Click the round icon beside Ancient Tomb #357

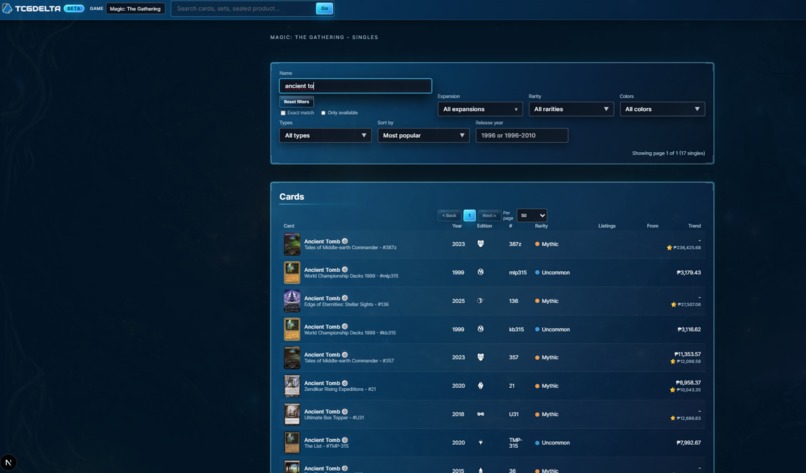pos(345,355)
